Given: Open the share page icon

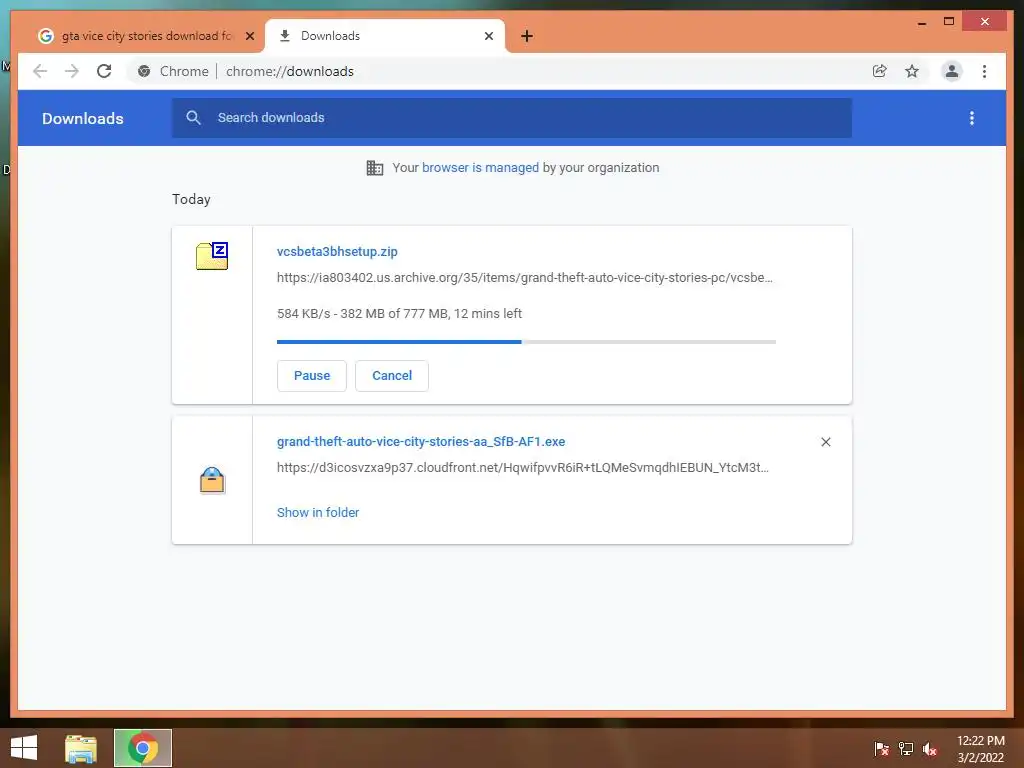Looking at the screenshot, I should coord(880,71).
